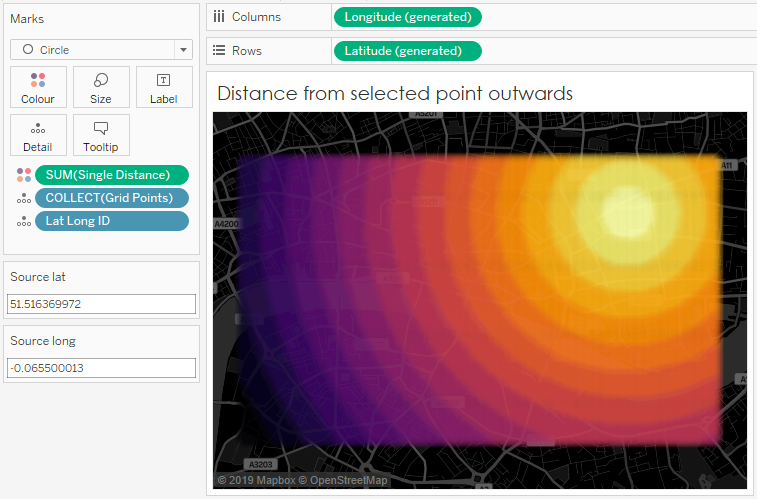Select the SUM(Single Distance) pill
The height and width of the screenshot is (499, 757).
111,175
